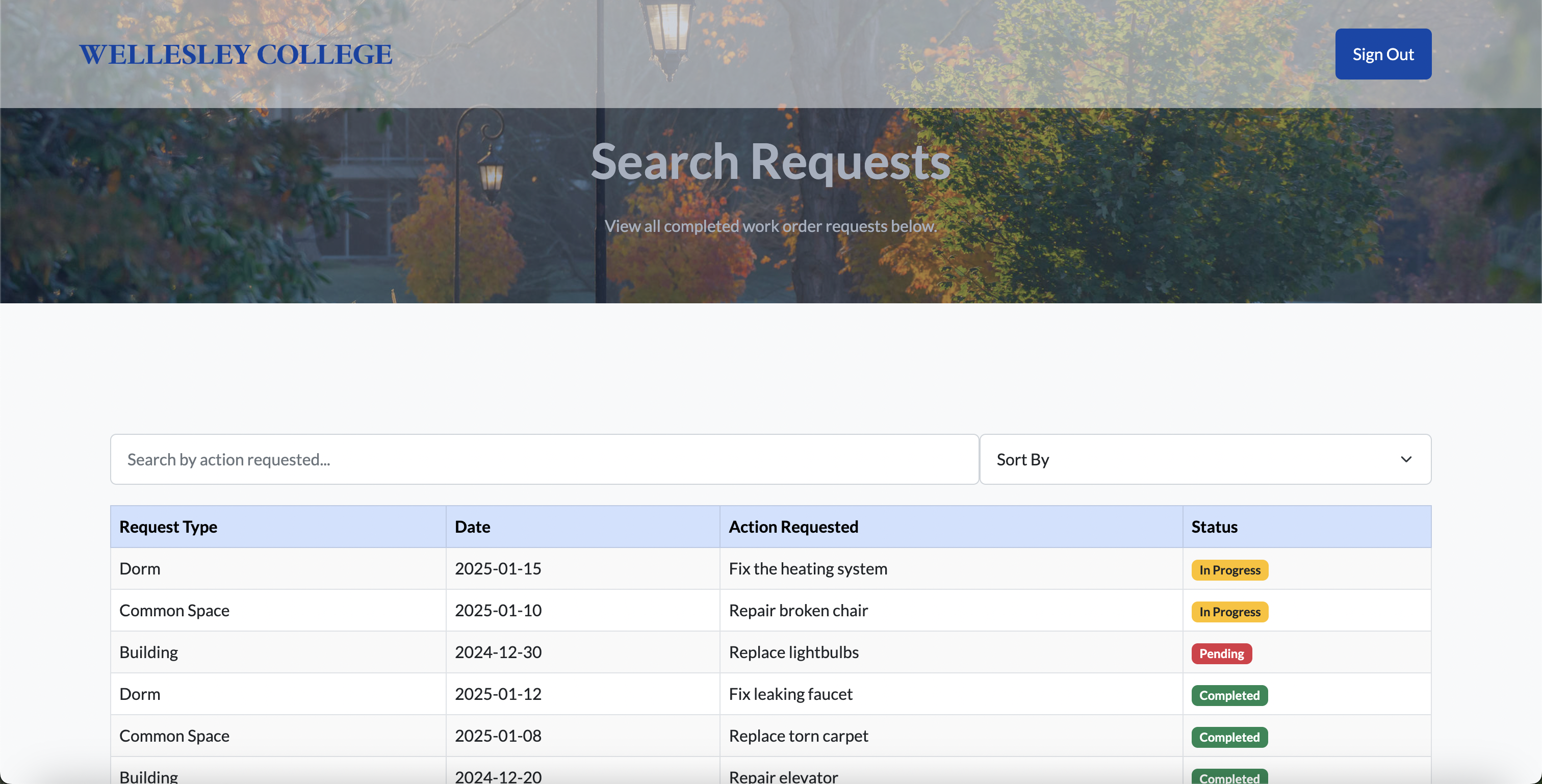Click the Sign Out button
The height and width of the screenshot is (784, 1542).
point(1383,54)
